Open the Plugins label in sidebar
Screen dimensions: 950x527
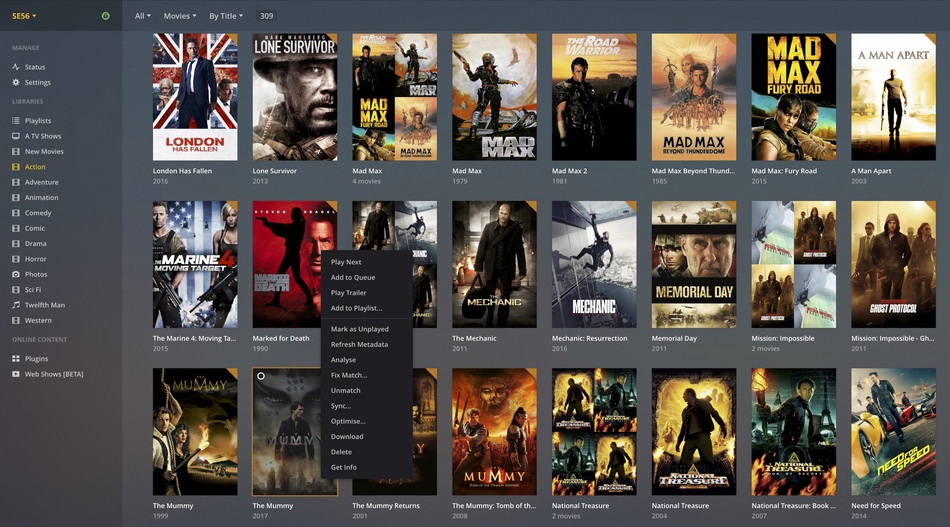[36, 359]
